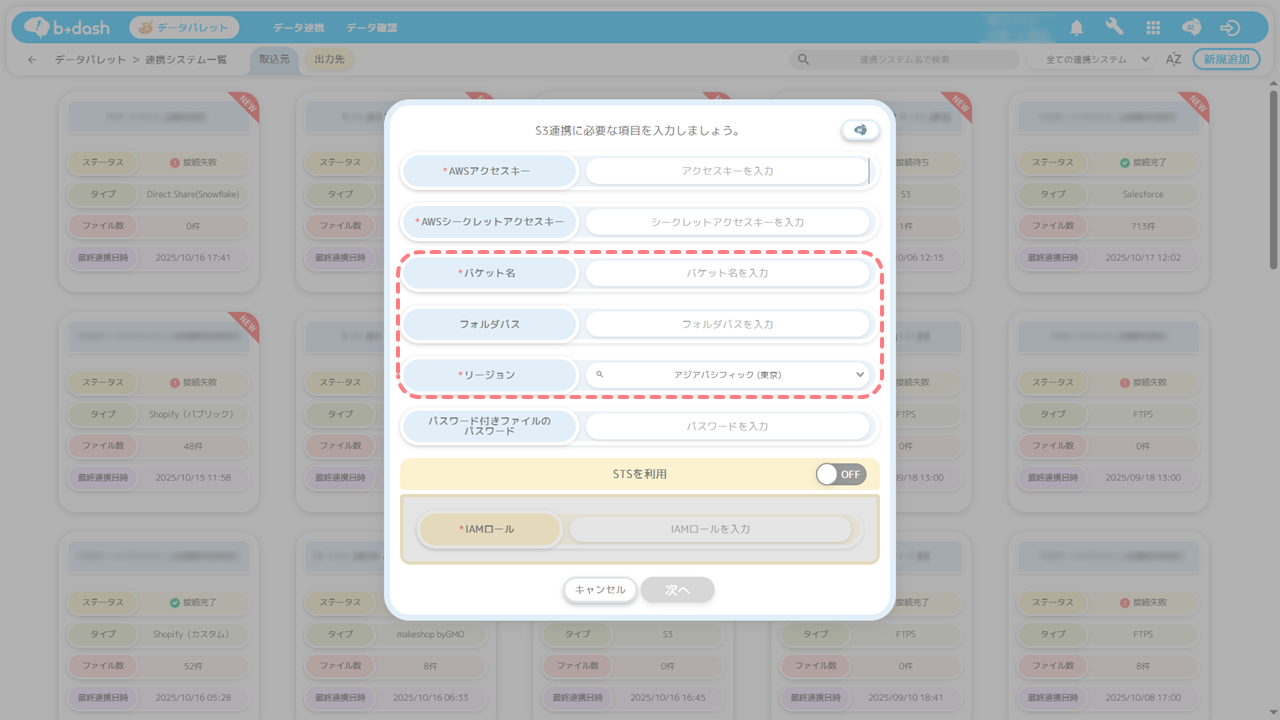Open the データ連携 menu
1280x720 pixels.
click(298, 28)
